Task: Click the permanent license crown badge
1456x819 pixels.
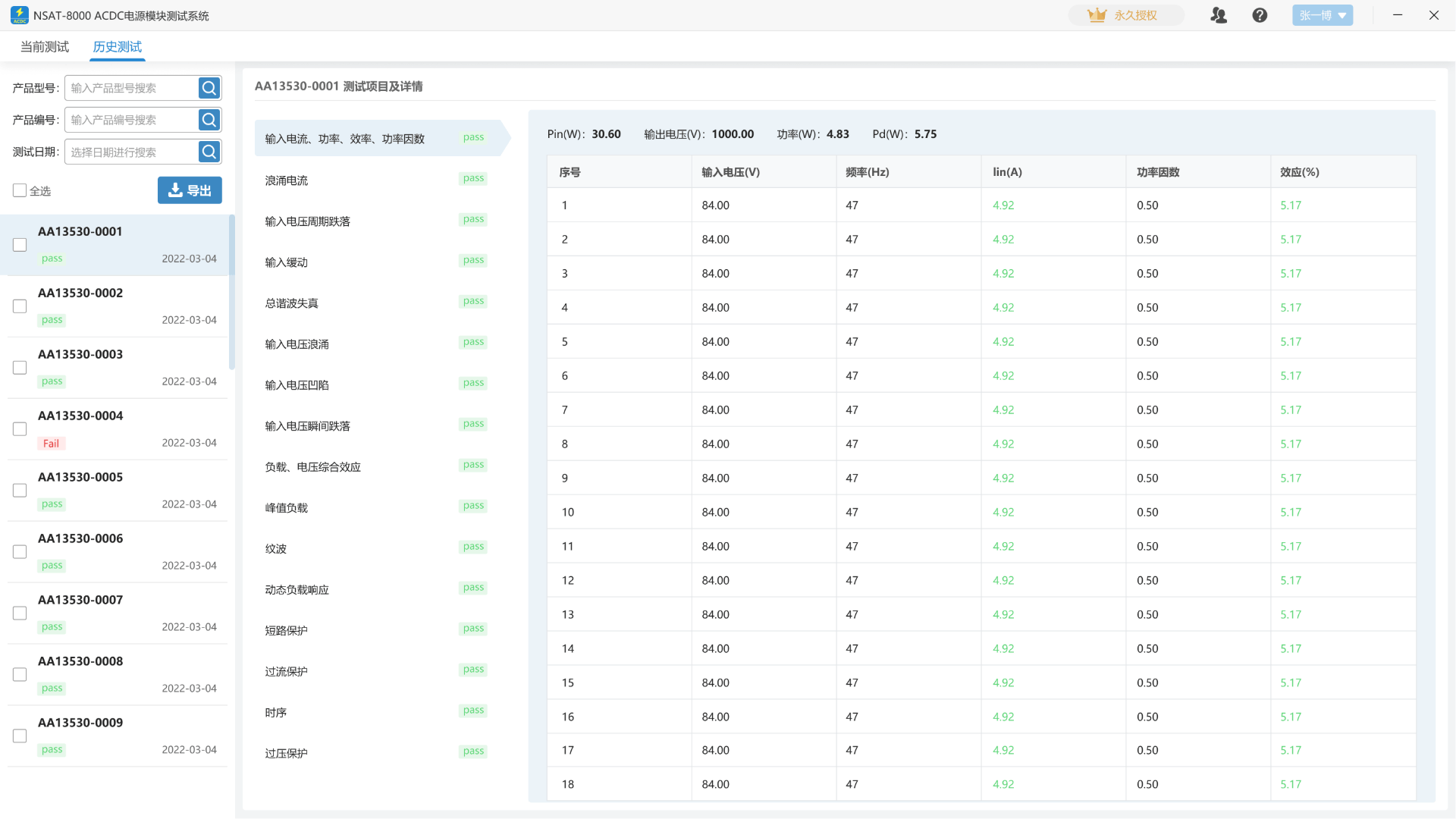Action: (x=1125, y=15)
